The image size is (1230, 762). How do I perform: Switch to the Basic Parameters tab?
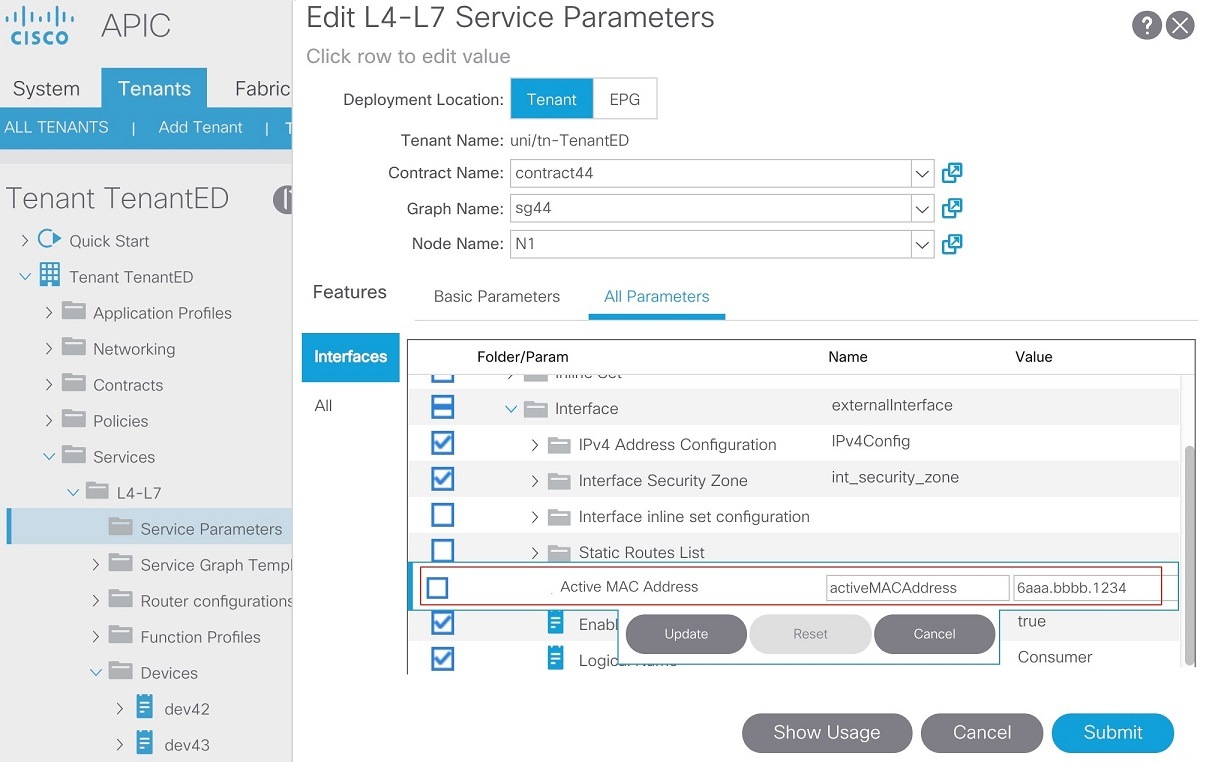[496, 297]
